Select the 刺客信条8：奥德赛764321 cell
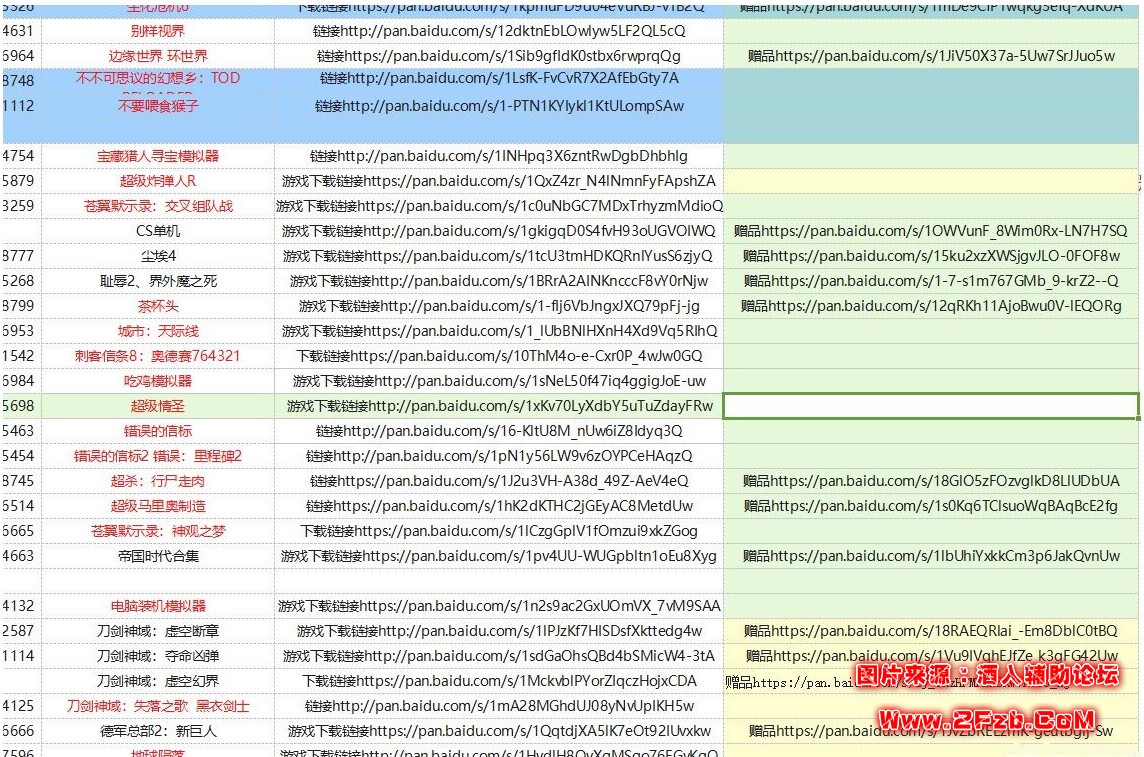This screenshot has height=757, width=1144. coord(158,356)
